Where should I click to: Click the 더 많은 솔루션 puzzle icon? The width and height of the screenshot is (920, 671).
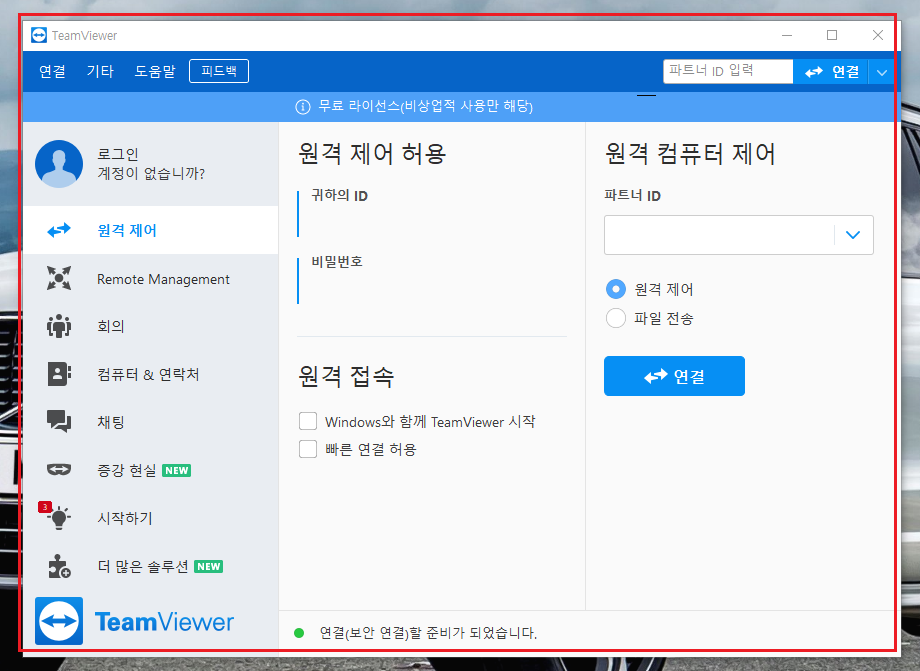click(59, 566)
